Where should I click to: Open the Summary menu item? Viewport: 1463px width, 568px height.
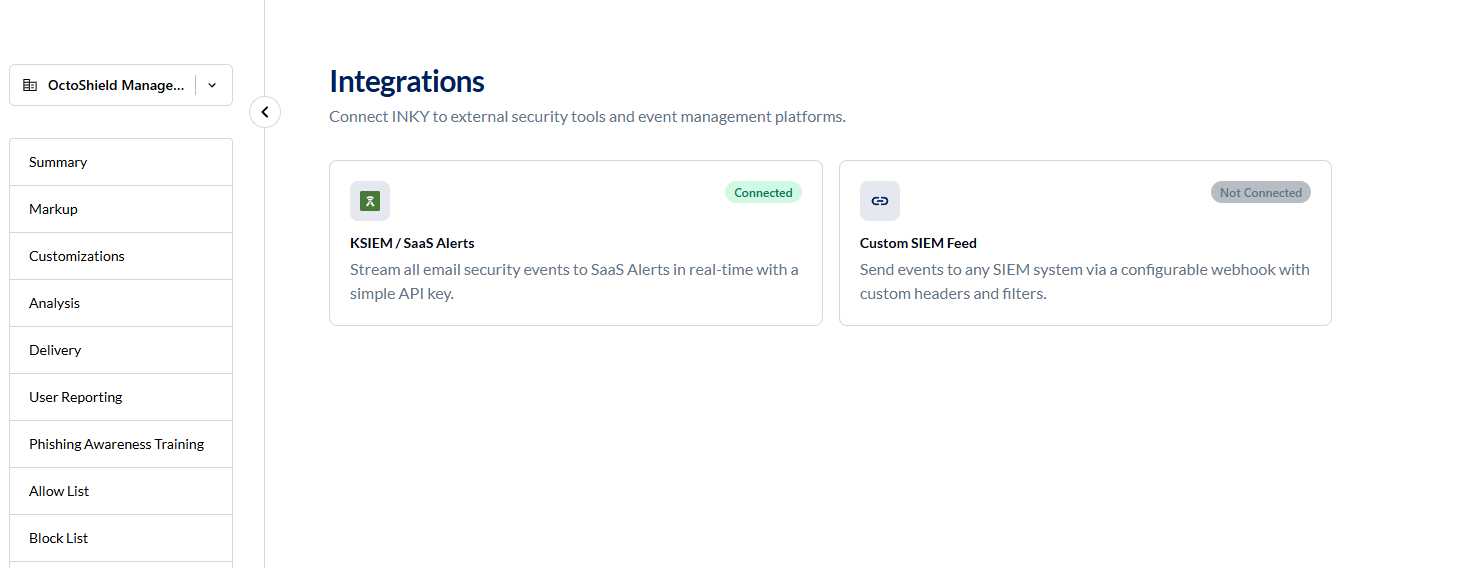coord(121,162)
